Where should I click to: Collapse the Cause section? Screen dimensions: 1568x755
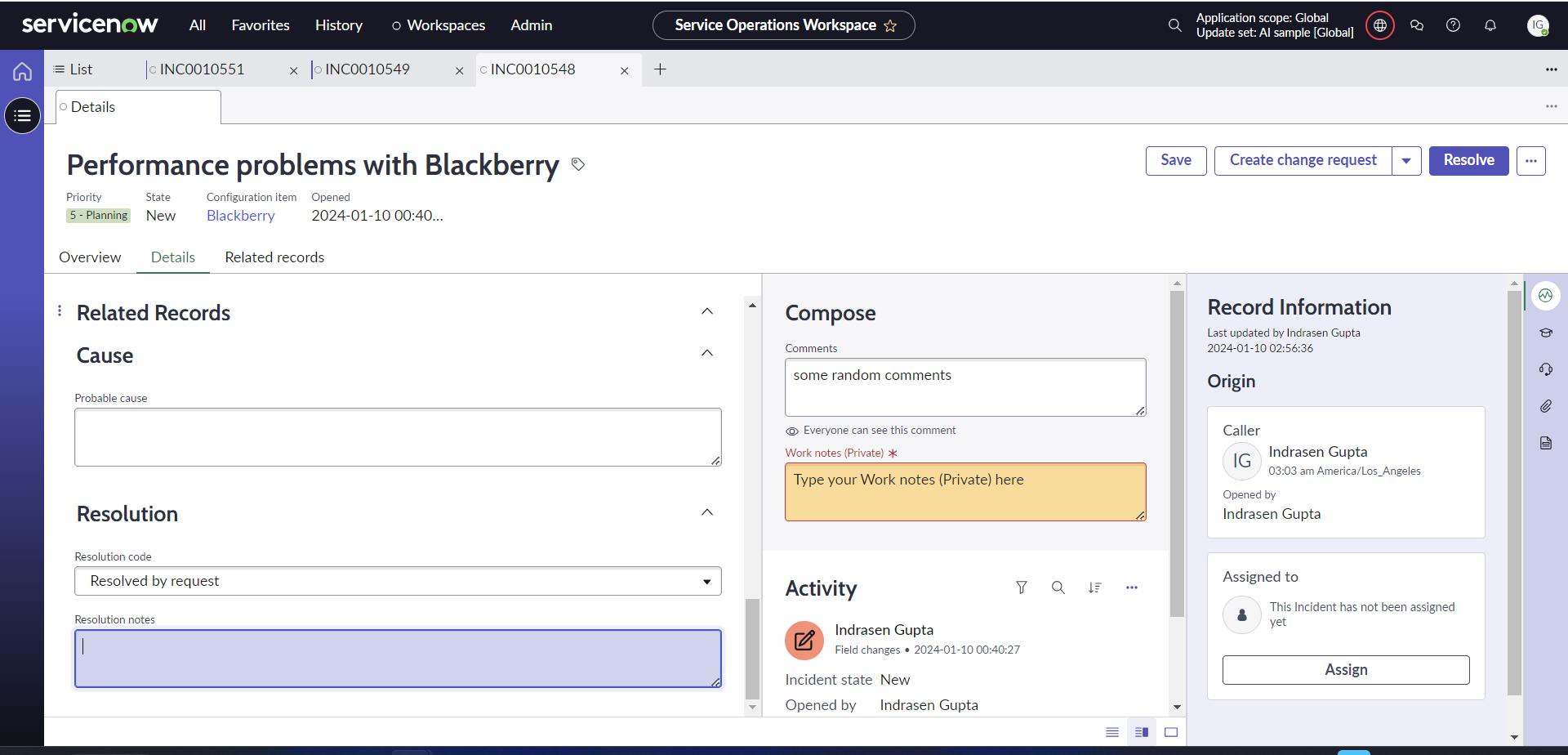707,353
